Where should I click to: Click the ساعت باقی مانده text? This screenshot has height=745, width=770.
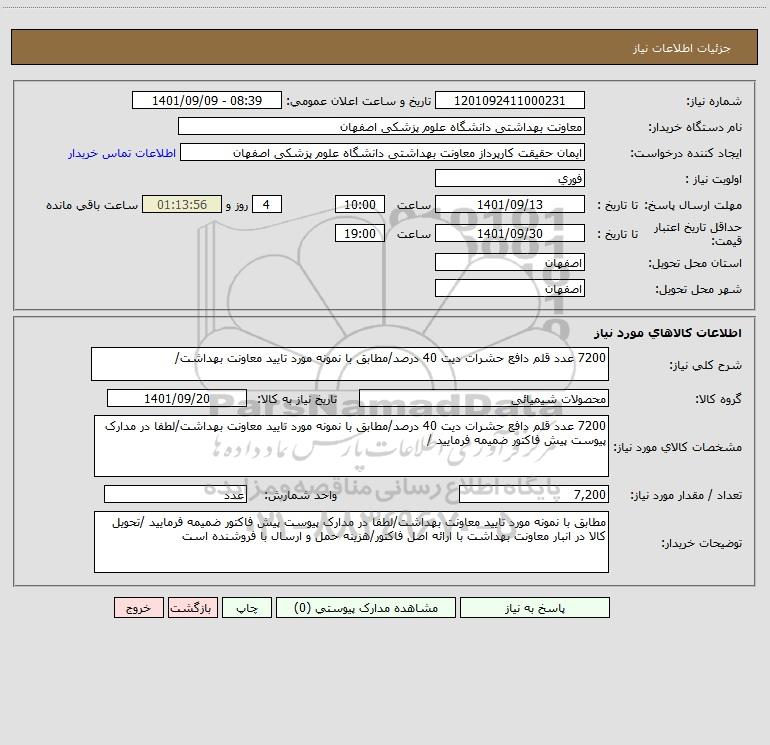pyautogui.click(x=92, y=205)
